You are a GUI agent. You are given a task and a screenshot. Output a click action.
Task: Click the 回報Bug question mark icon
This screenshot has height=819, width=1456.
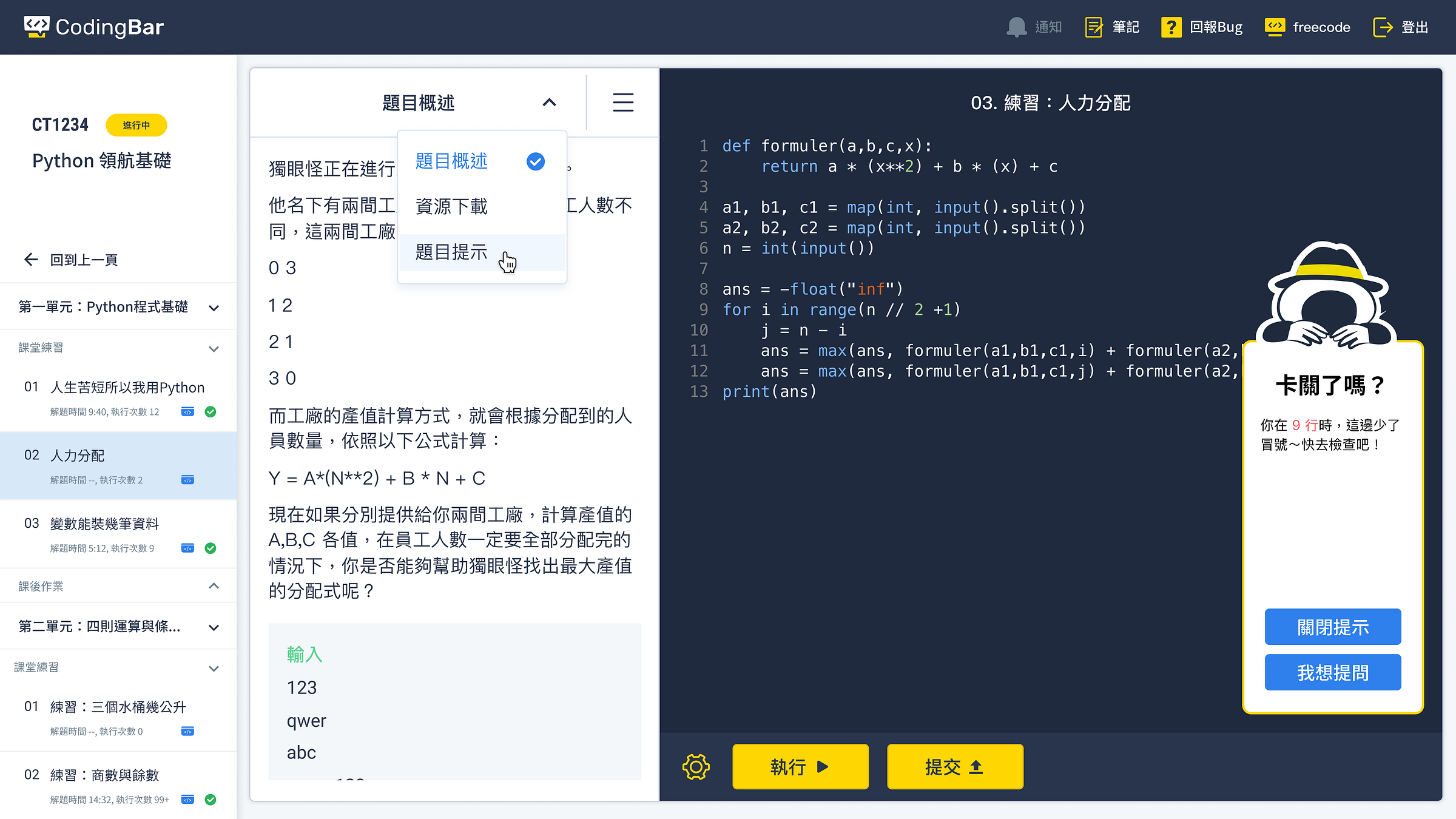point(1171,27)
